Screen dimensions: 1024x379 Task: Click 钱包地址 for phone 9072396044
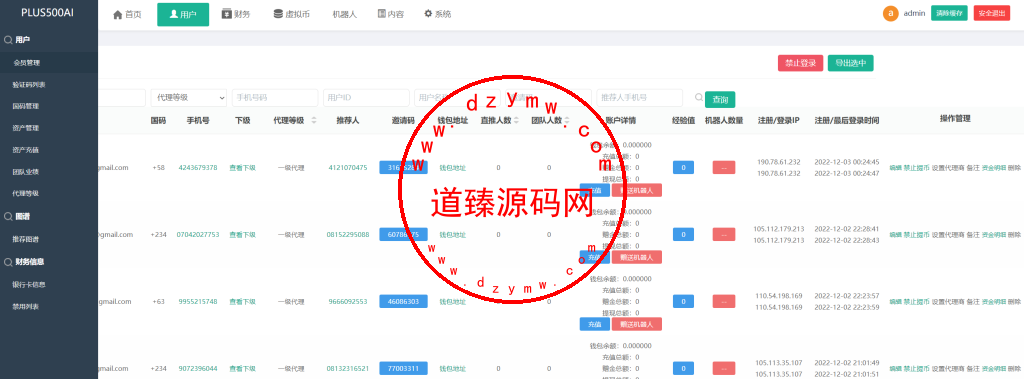point(453,369)
